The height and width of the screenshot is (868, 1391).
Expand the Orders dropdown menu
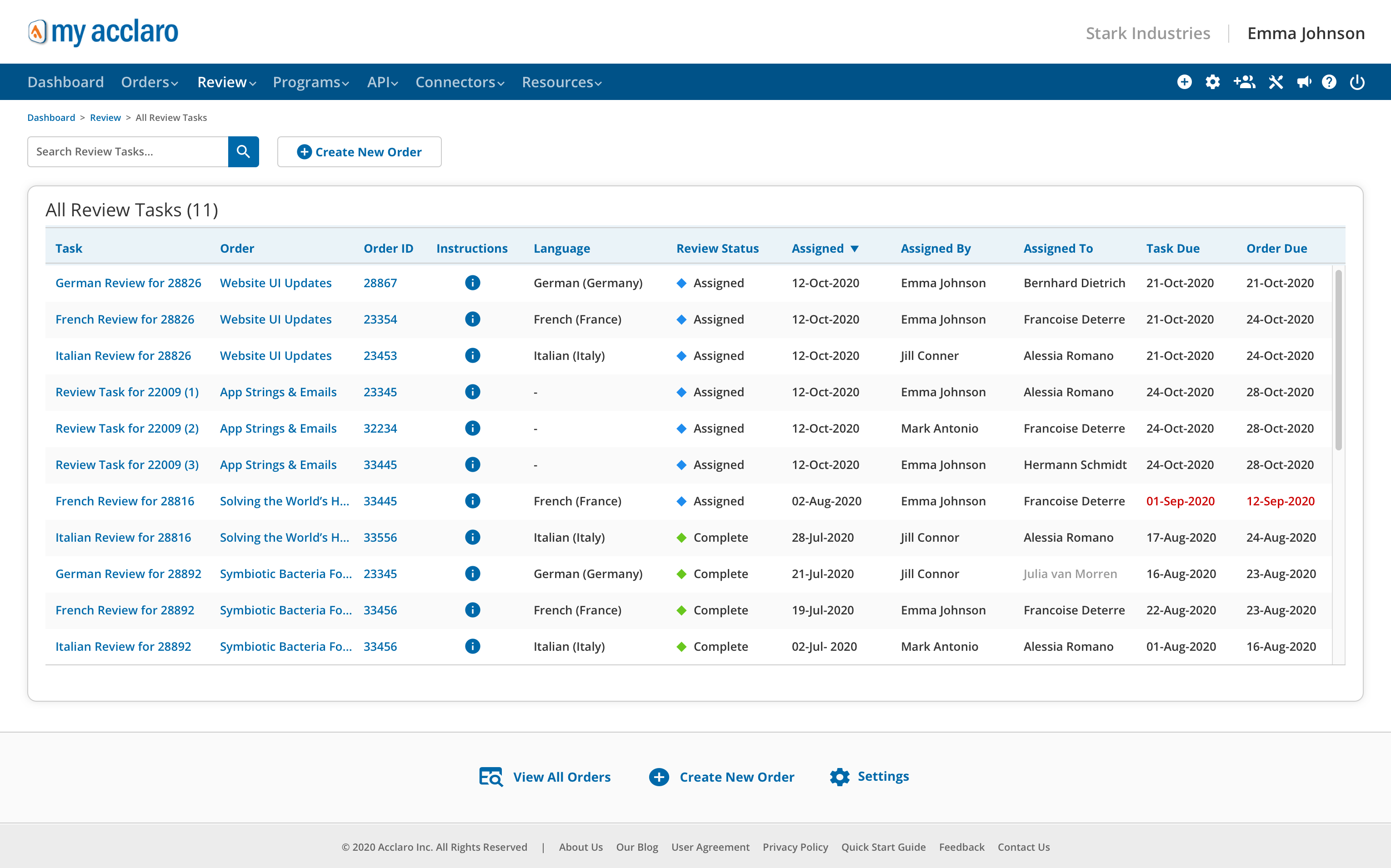coord(149,82)
